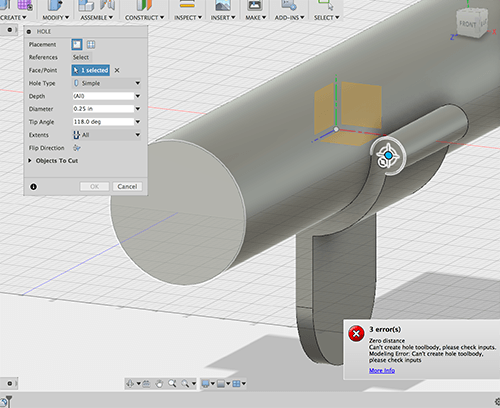This screenshot has height=408, width=500.
Task: Open the MAKE menu
Action: tap(255, 17)
